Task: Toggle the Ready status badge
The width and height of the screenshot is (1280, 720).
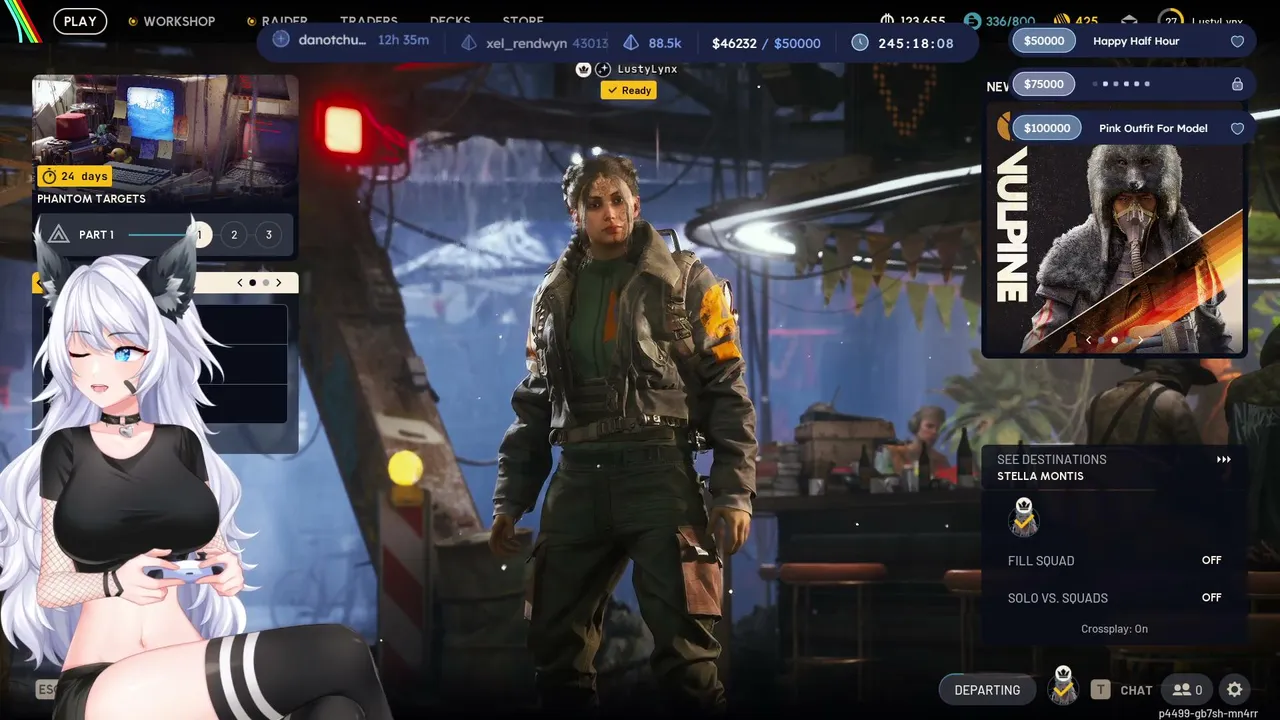Action: [628, 90]
